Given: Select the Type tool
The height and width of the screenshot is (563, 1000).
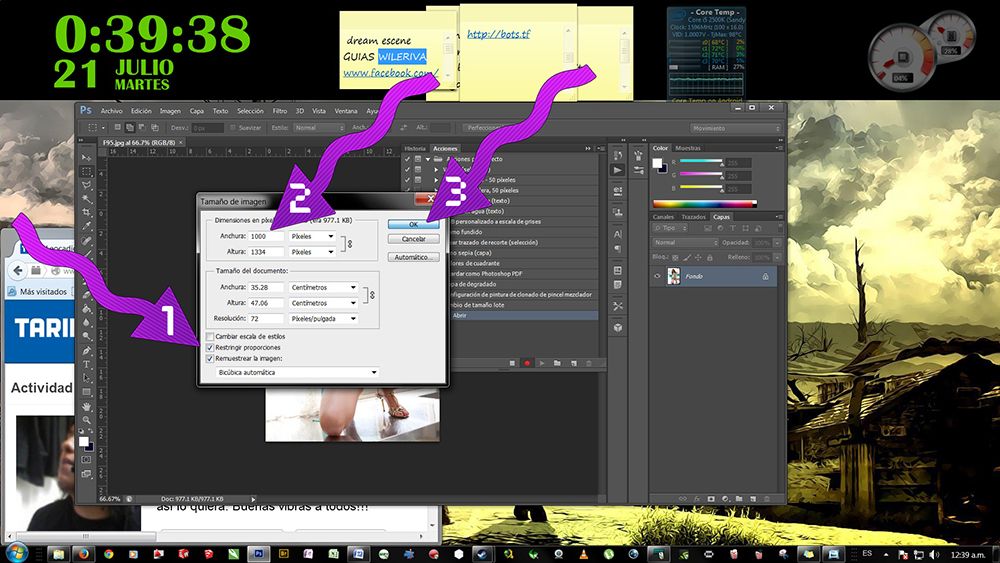Looking at the screenshot, I should tap(87, 365).
